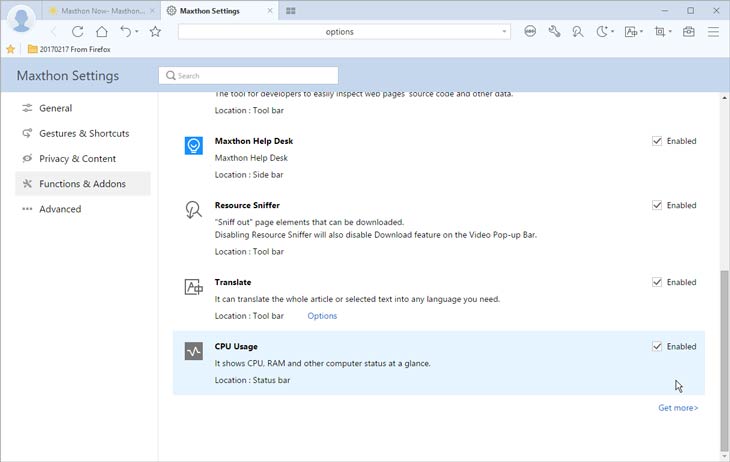The image size is (730, 462).
Task: Click the favorites bar star icon
Action: tap(10, 49)
